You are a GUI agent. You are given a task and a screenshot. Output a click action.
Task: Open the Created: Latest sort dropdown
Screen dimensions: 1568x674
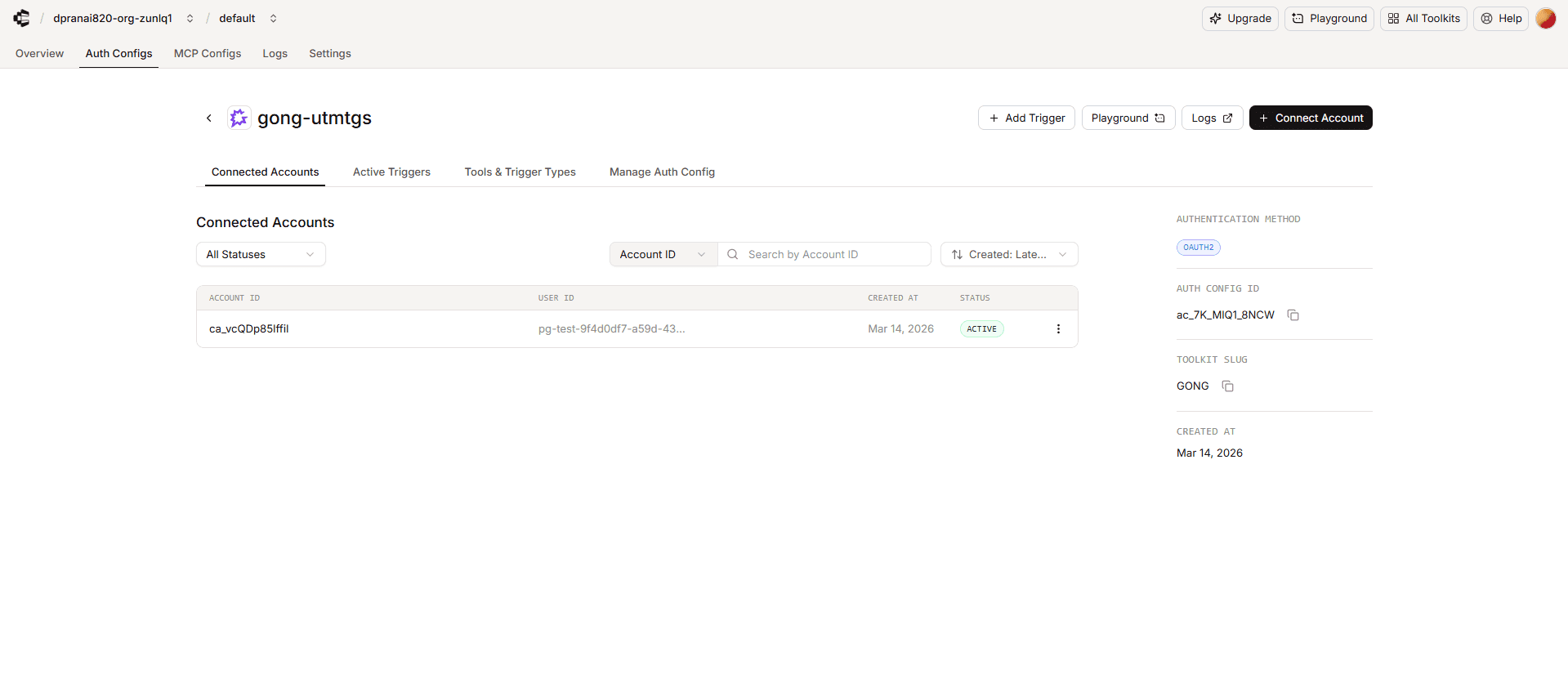coord(1009,255)
